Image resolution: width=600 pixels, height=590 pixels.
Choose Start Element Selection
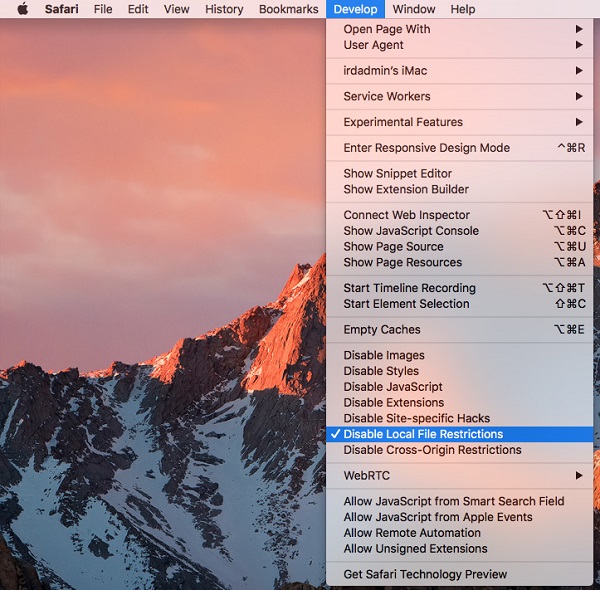click(x=460, y=304)
